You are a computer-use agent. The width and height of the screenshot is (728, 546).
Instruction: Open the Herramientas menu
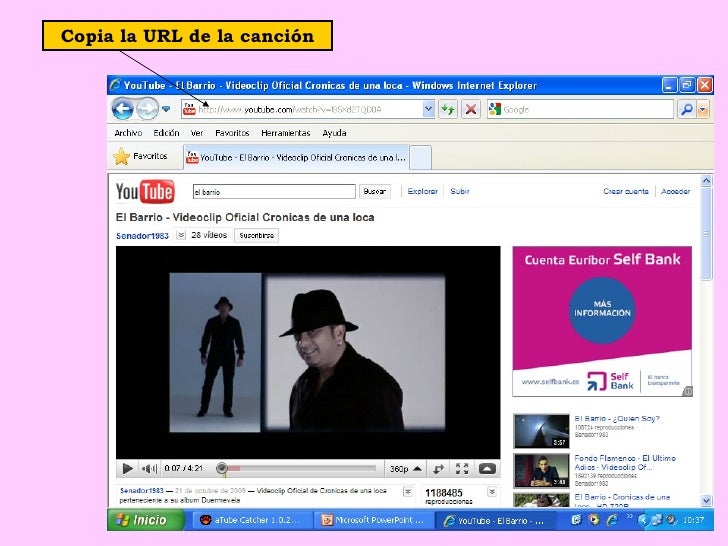point(286,133)
